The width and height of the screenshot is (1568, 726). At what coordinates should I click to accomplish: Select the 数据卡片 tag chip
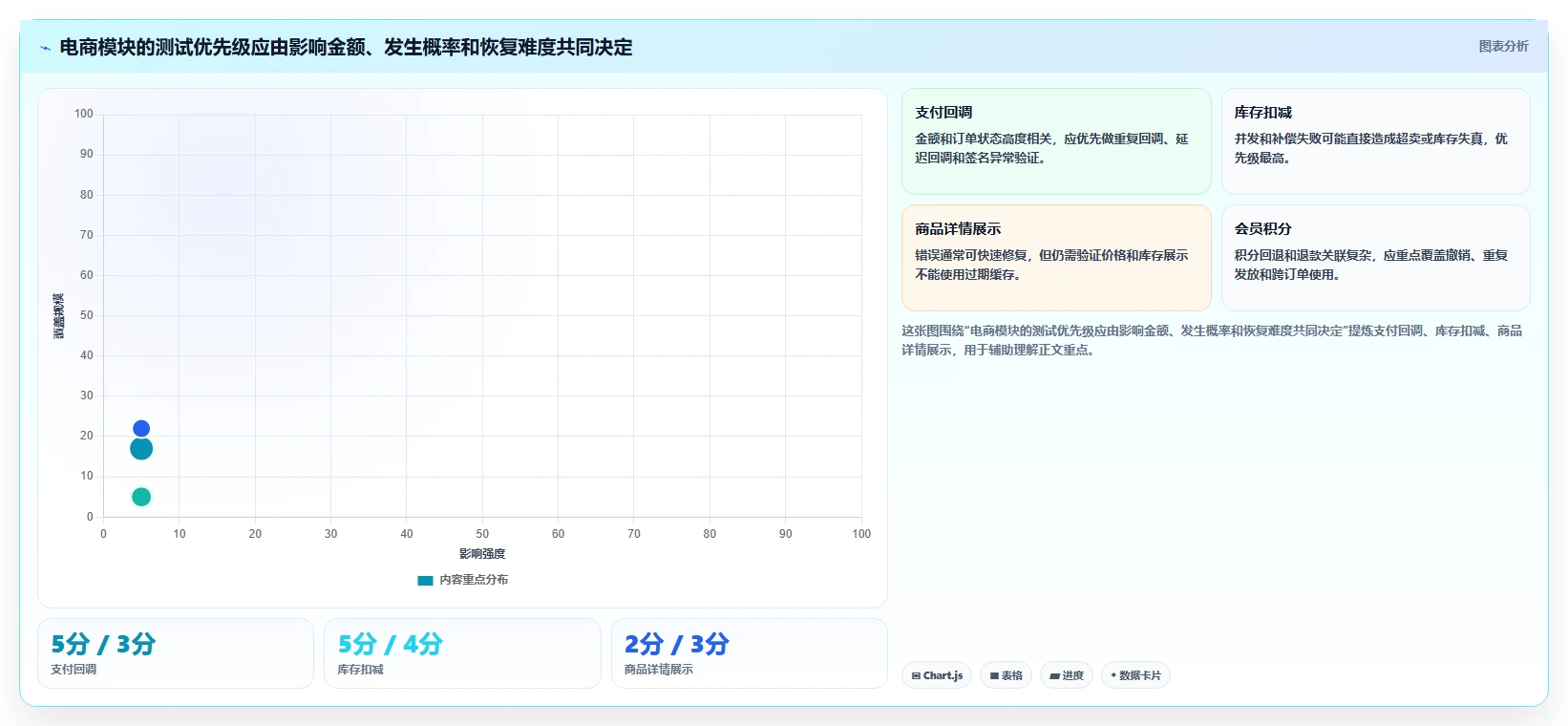coord(1135,675)
